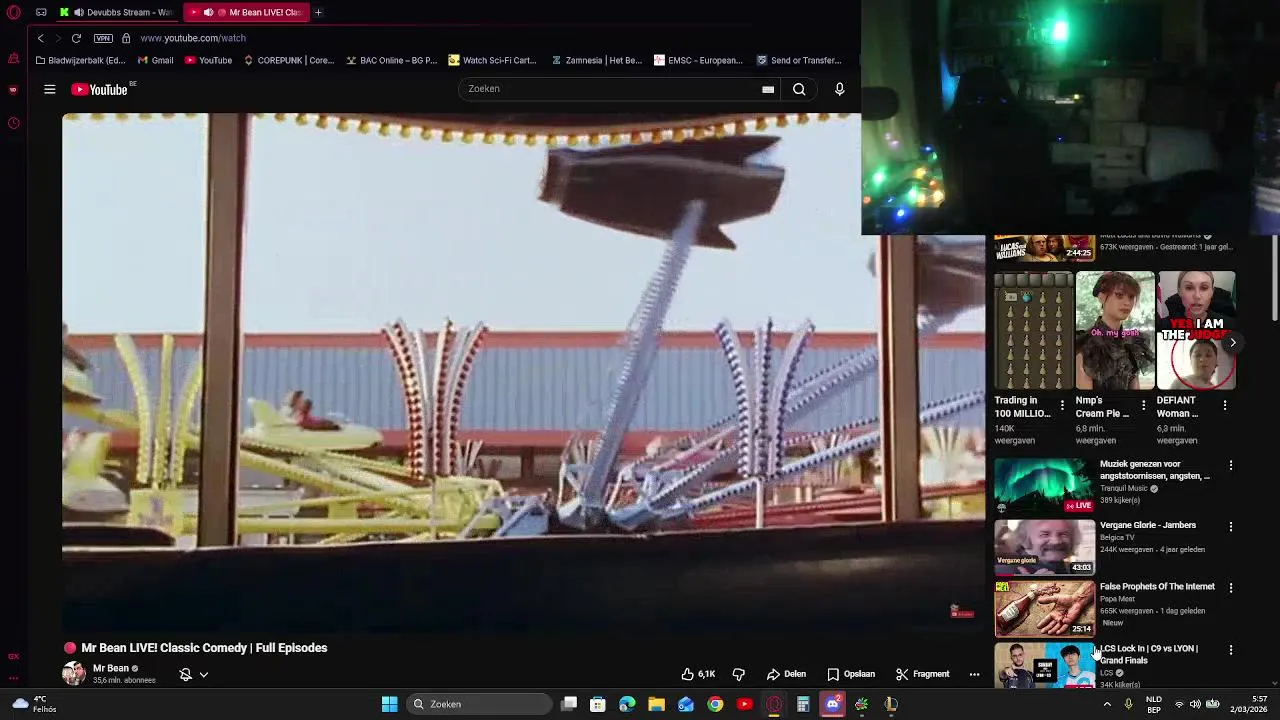Launch Microsoft Edge from taskbar
This screenshot has height=720, width=1280.
[627, 704]
